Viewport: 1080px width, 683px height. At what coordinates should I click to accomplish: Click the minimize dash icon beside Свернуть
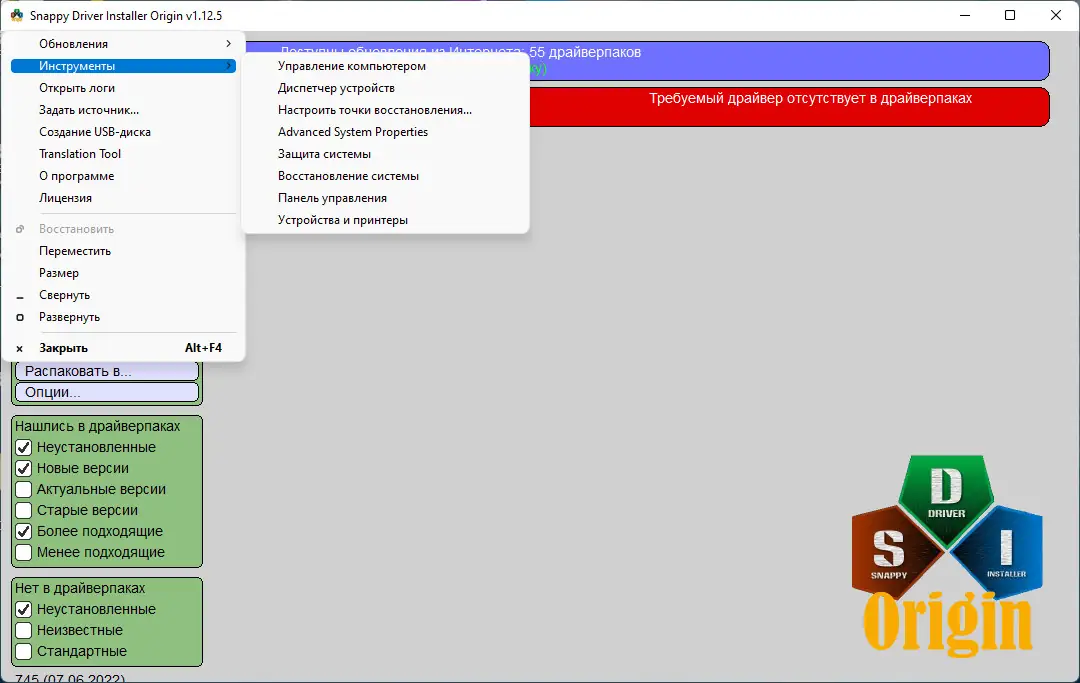click(19, 295)
